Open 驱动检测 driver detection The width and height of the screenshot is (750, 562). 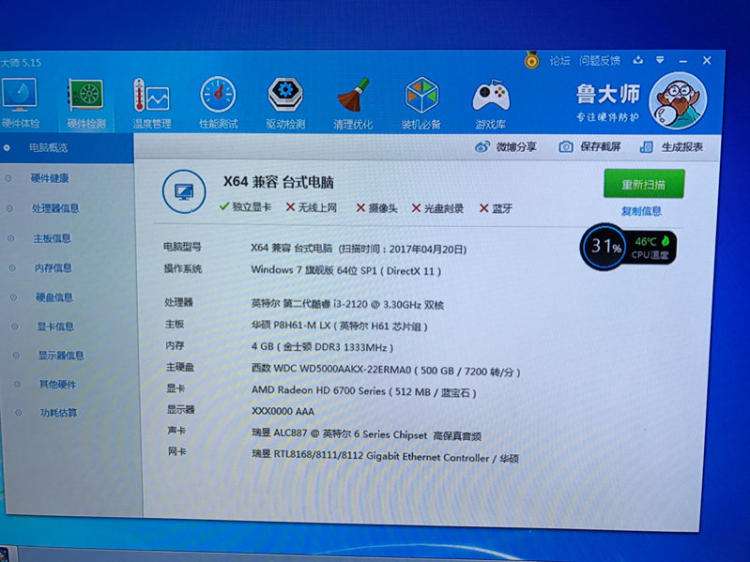[x=286, y=103]
